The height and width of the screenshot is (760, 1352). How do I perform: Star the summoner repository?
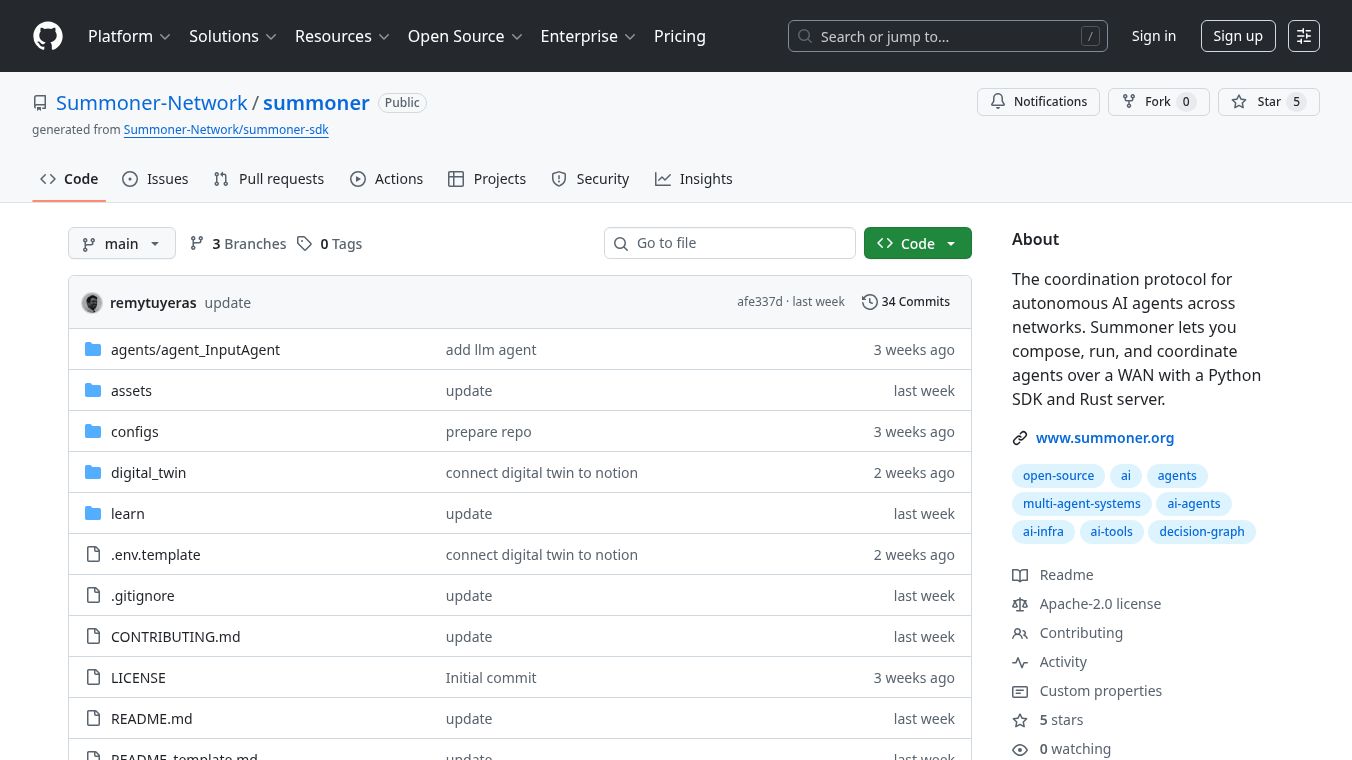[x=1268, y=102]
